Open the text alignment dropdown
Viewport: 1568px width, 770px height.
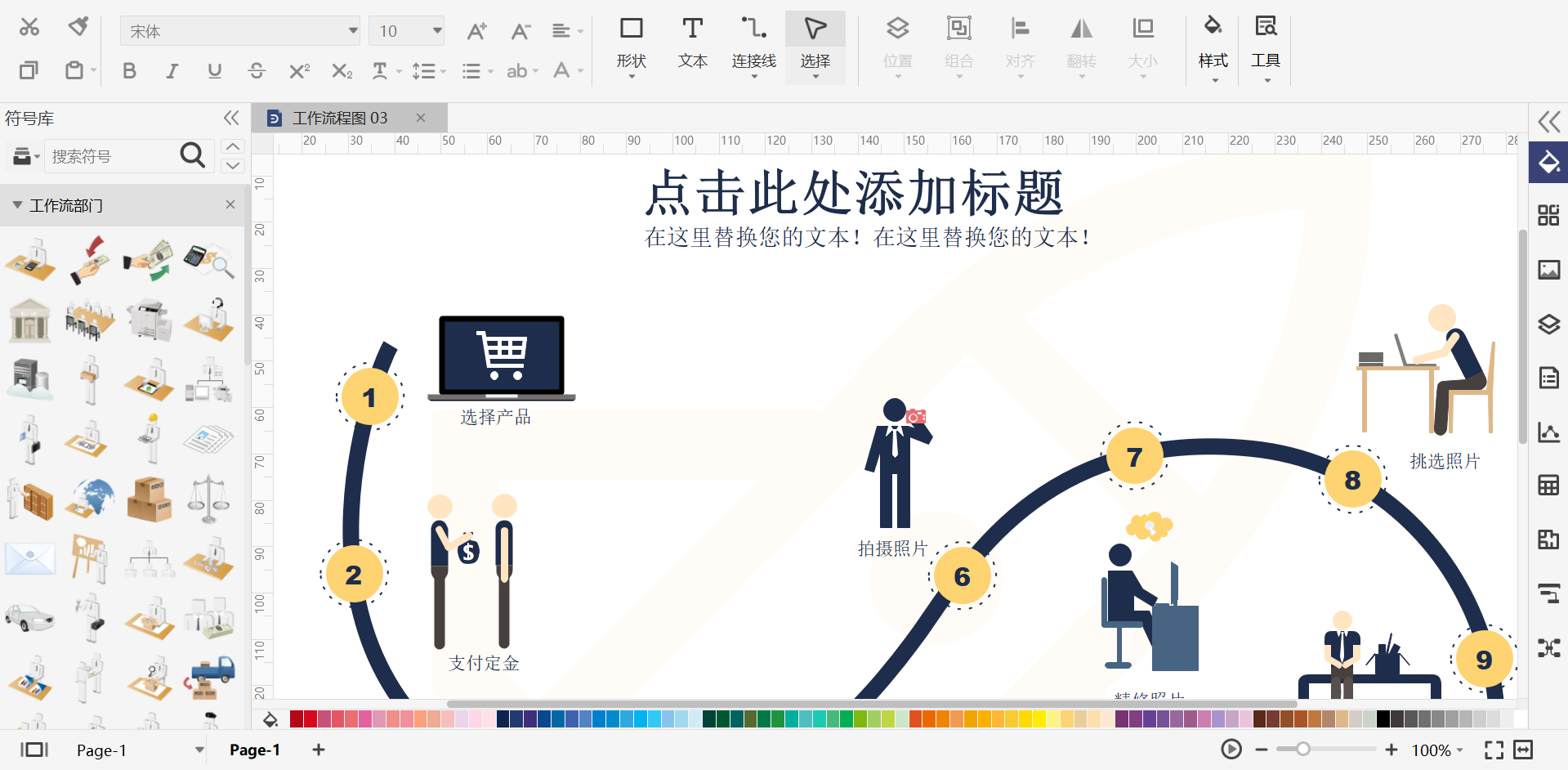coord(567,31)
